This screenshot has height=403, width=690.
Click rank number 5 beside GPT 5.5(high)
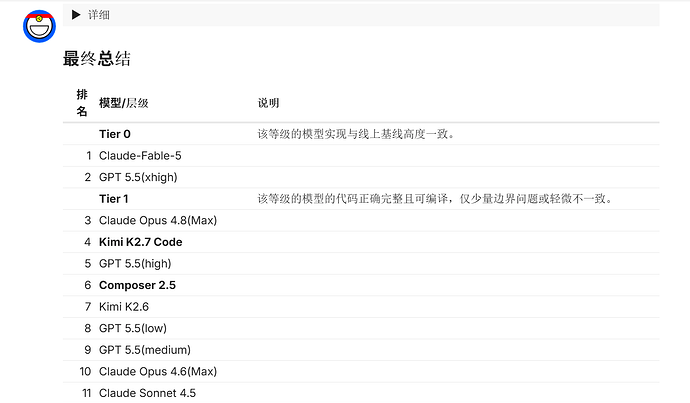coord(88,263)
